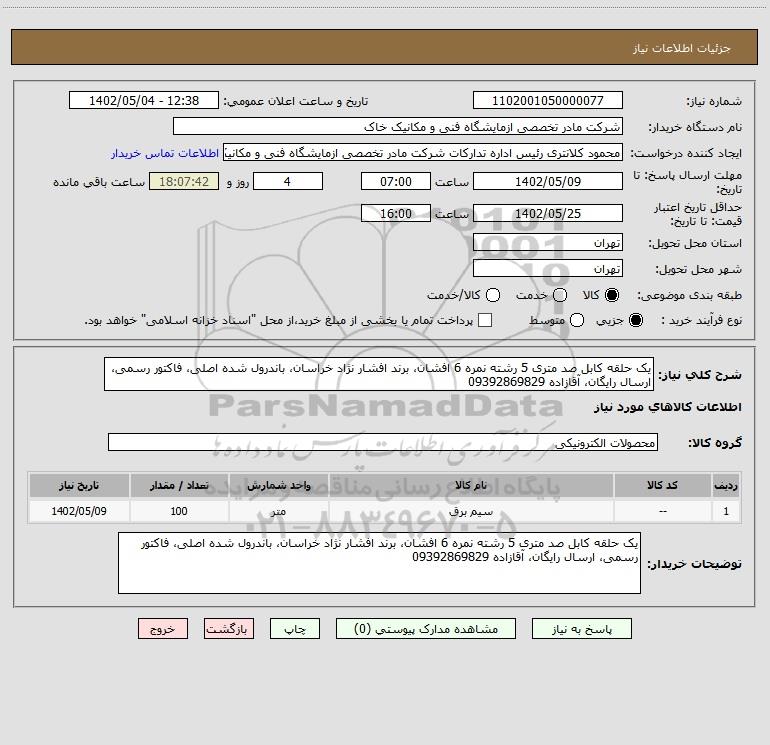
Task: Open the اطلاعات تماس خریدار link
Action: pyautogui.click(x=165, y=153)
